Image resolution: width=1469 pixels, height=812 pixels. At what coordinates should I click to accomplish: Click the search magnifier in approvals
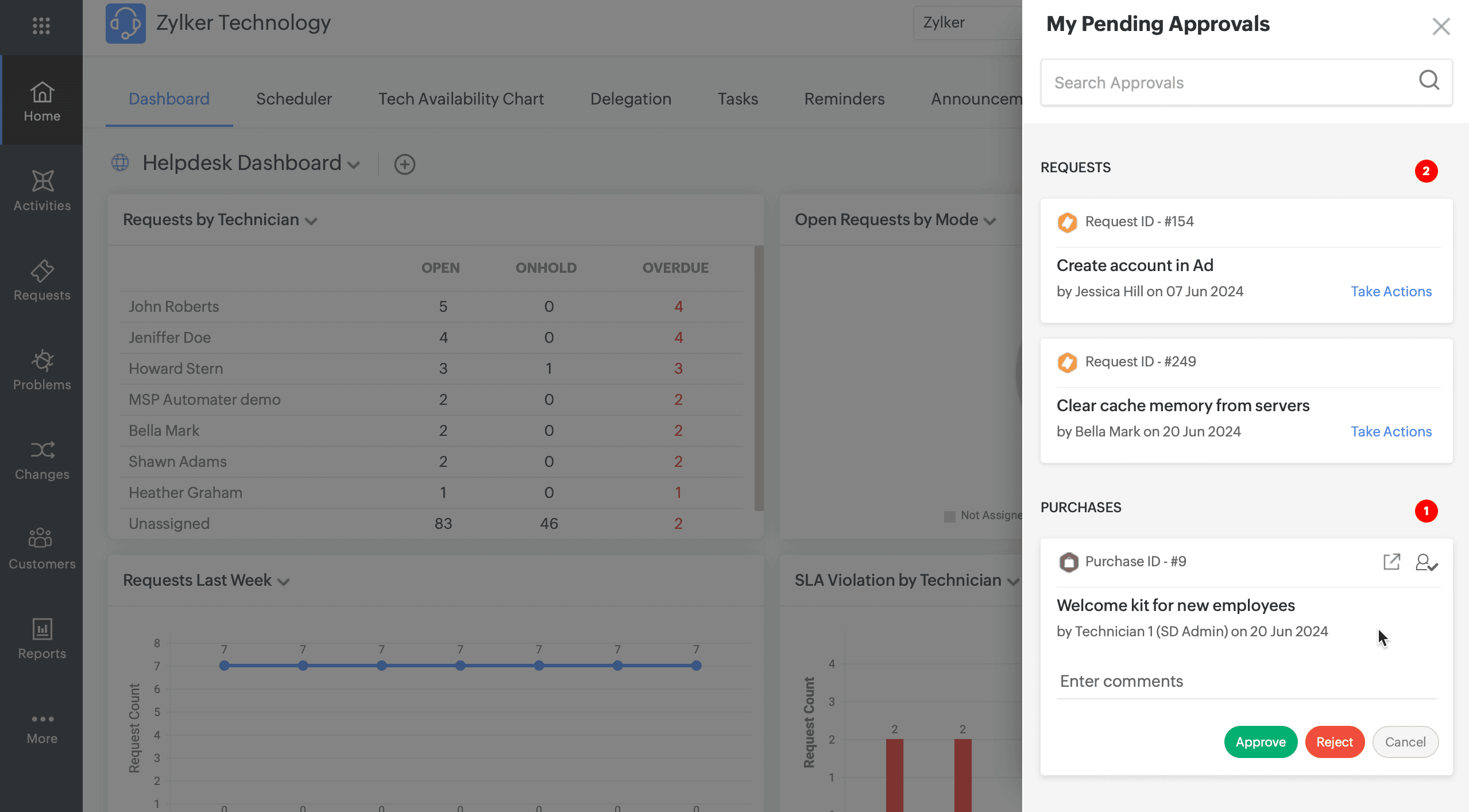(x=1429, y=81)
